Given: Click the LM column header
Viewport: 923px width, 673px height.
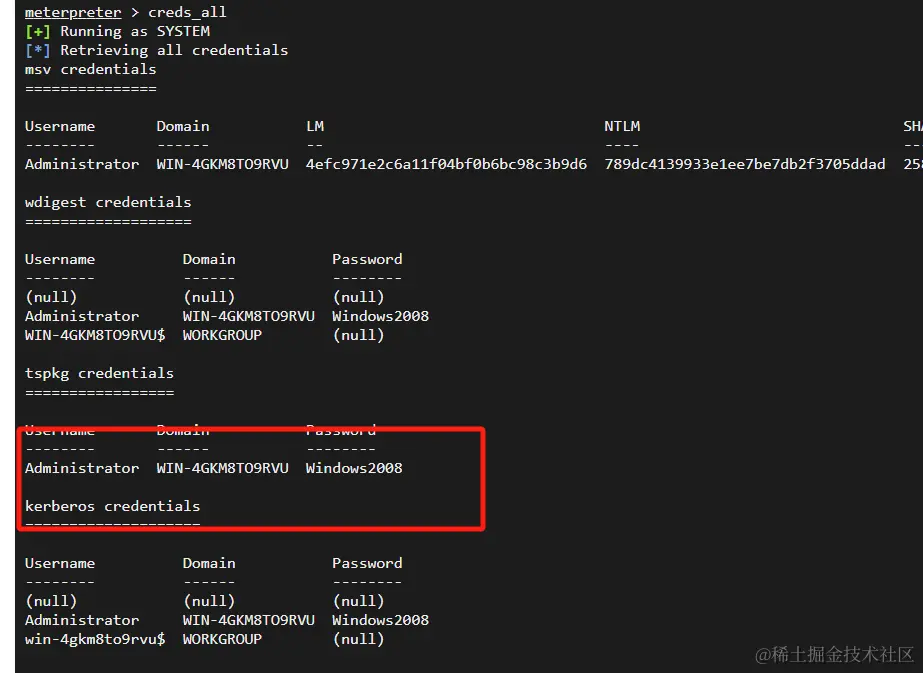Looking at the screenshot, I should coord(315,126).
